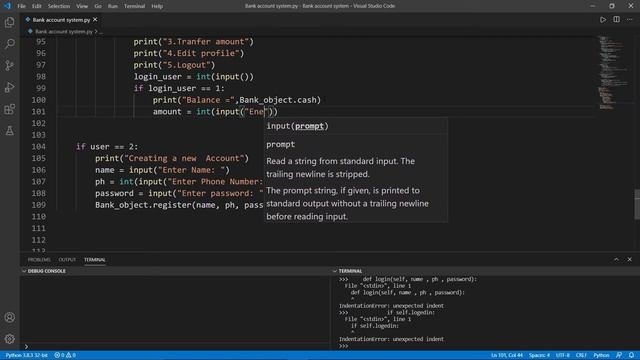Click the input(prompt) signature hint
640x360 pixels.
click(x=297, y=126)
